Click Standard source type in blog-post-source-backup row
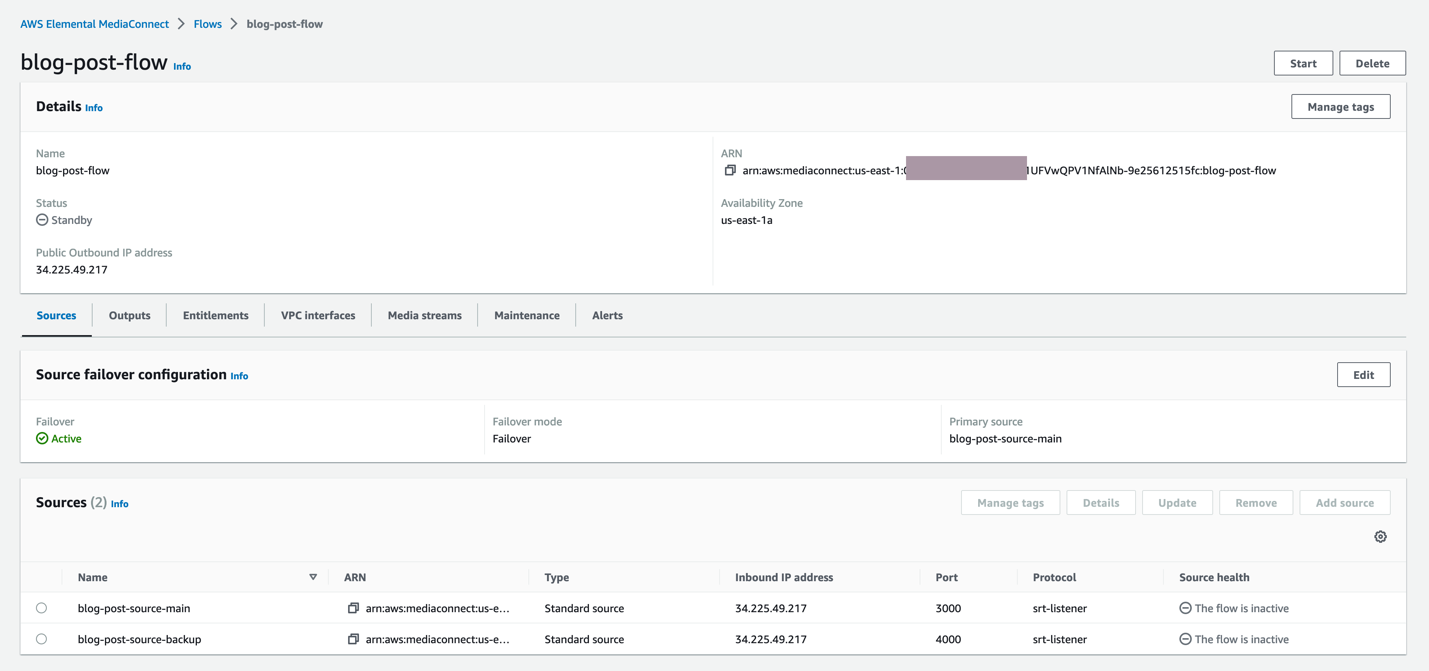Screen dimensions: 1429x671 point(584,639)
